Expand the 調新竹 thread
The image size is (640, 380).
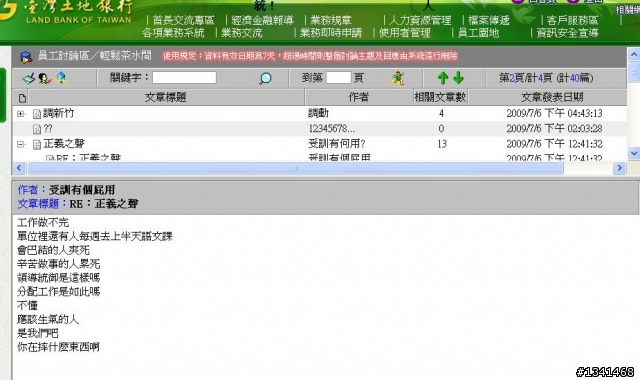coord(20,114)
